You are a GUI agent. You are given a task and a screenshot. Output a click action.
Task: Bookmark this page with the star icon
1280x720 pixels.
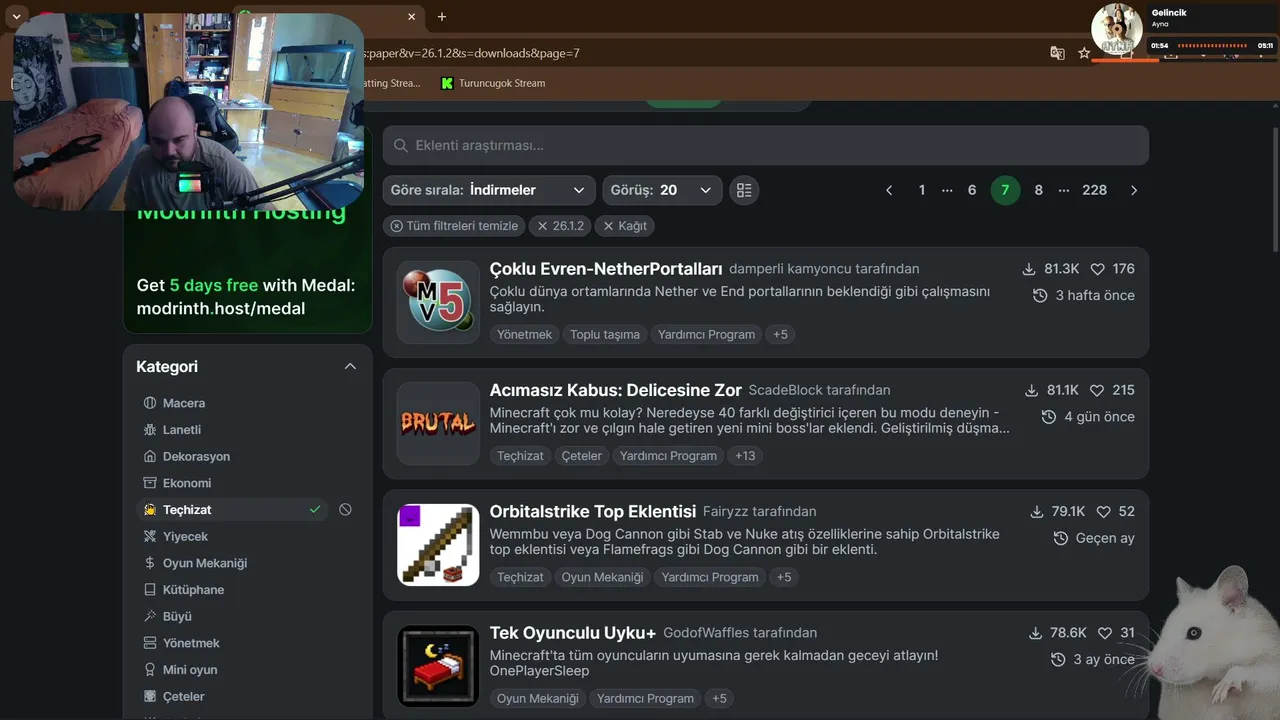pos(1084,53)
